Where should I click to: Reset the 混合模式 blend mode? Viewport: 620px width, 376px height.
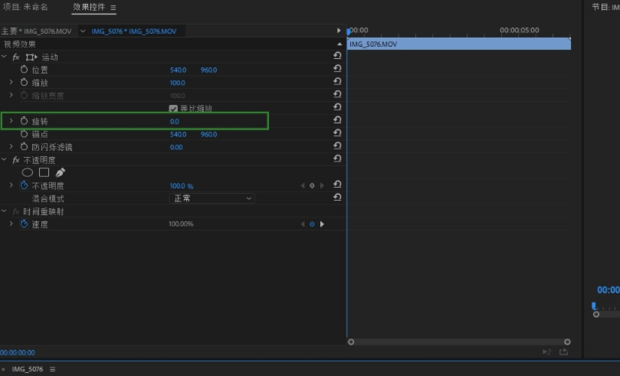pyautogui.click(x=337, y=197)
